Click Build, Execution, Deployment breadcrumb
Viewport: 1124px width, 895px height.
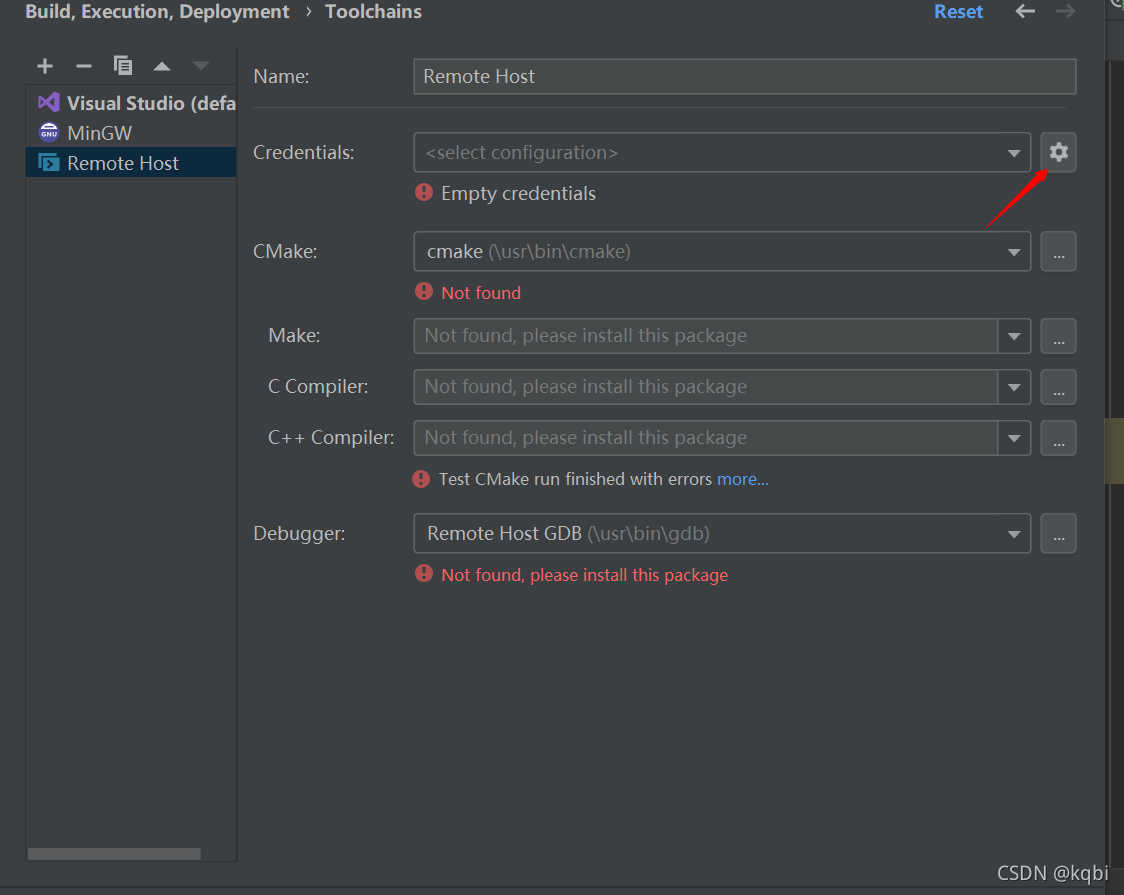tap(157, 11)
